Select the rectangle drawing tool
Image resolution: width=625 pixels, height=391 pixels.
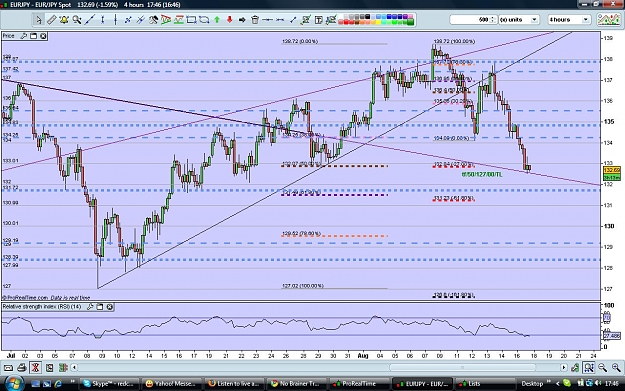(191, 20)
